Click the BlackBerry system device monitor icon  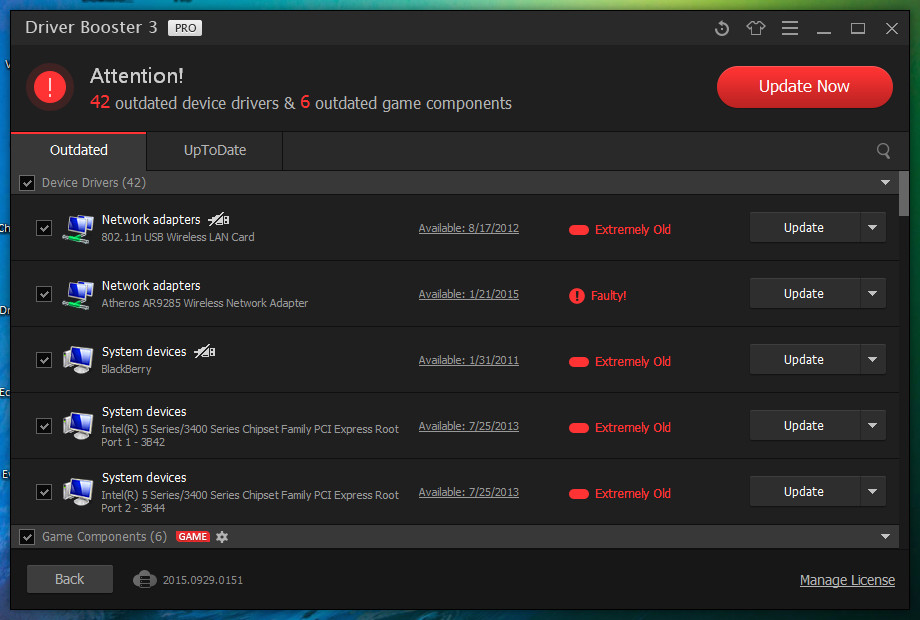[78, 360]
